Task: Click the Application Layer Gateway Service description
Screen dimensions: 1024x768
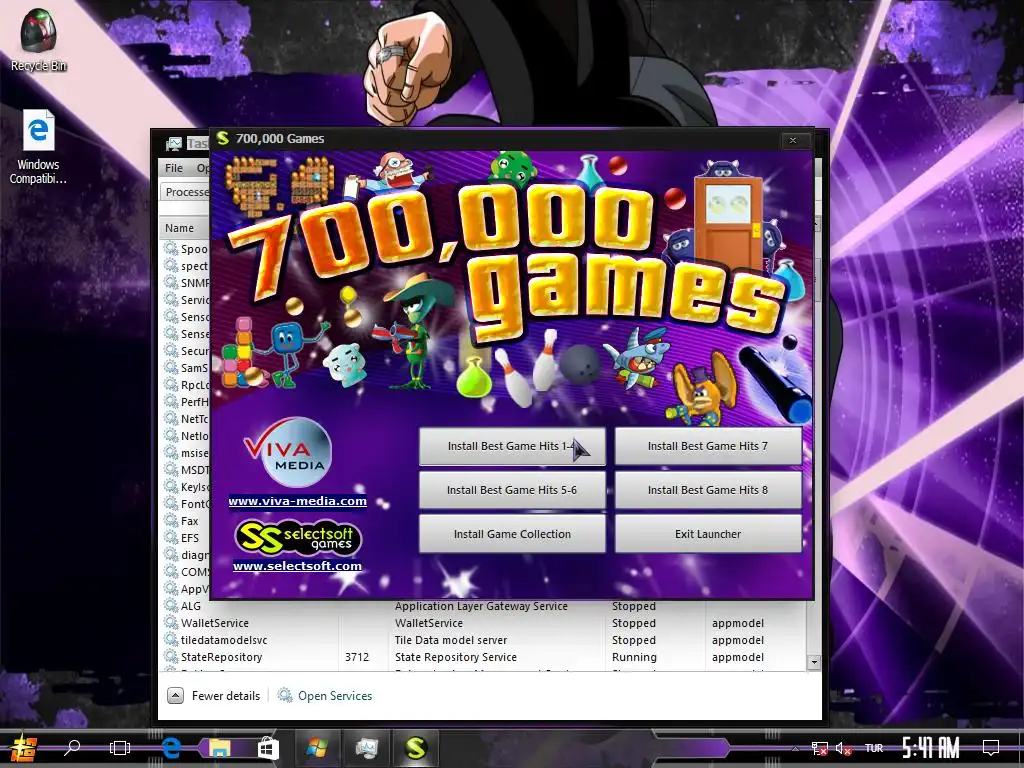Action: pyautogui.click(x=481, y=606)
